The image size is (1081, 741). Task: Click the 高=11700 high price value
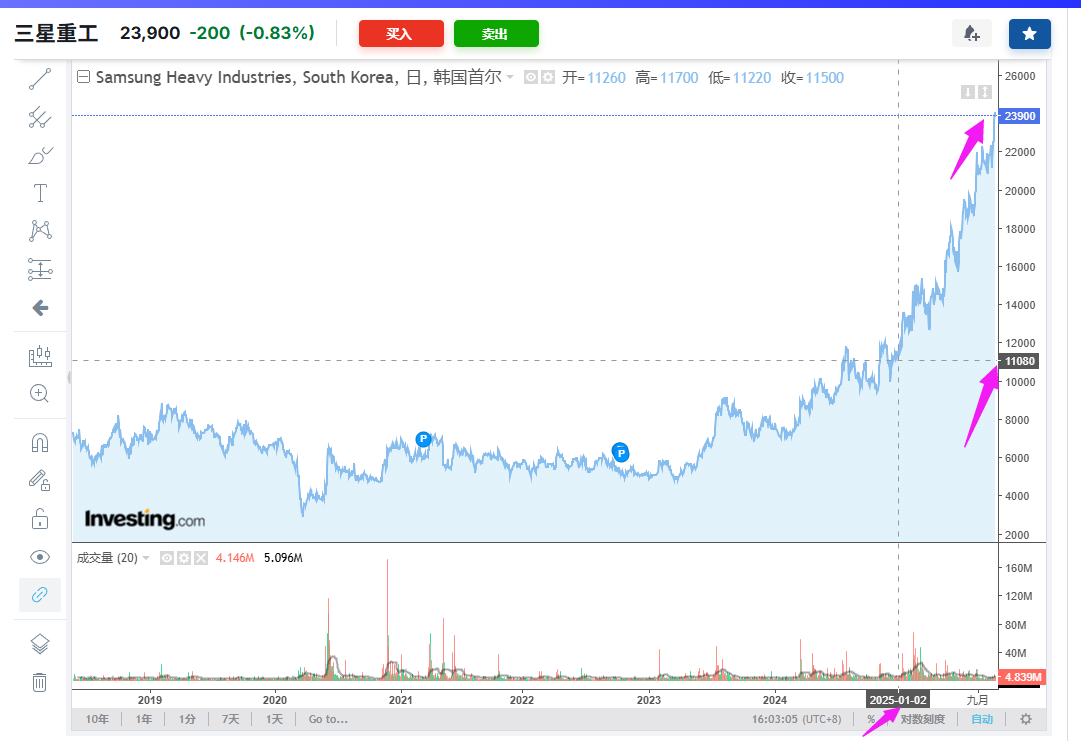coord(667,77)
